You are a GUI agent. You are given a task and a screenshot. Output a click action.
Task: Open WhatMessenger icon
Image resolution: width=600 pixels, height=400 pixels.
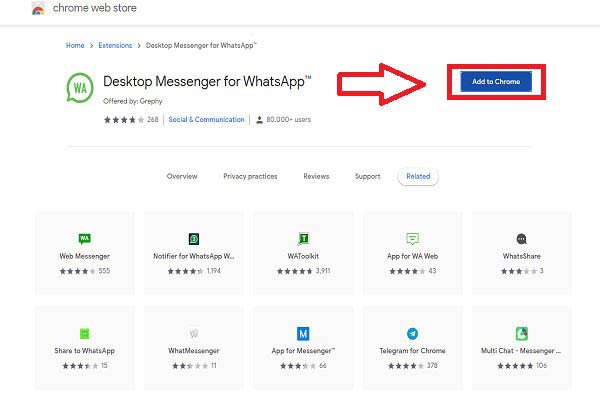(194, 333)
